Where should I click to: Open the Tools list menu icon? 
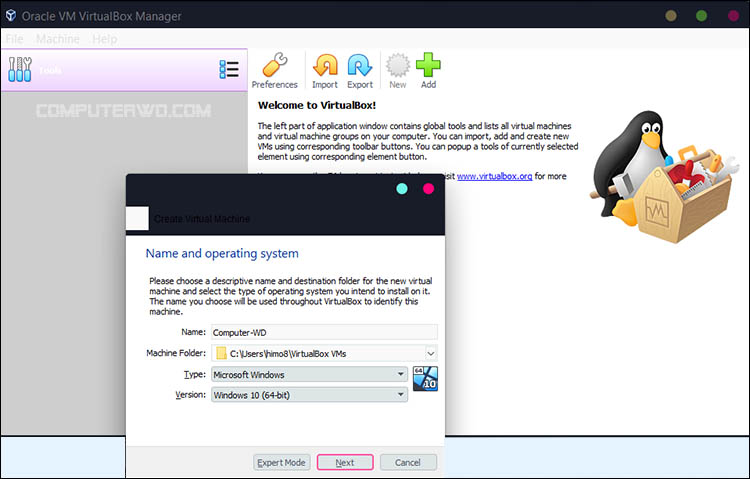pos(229,69)
